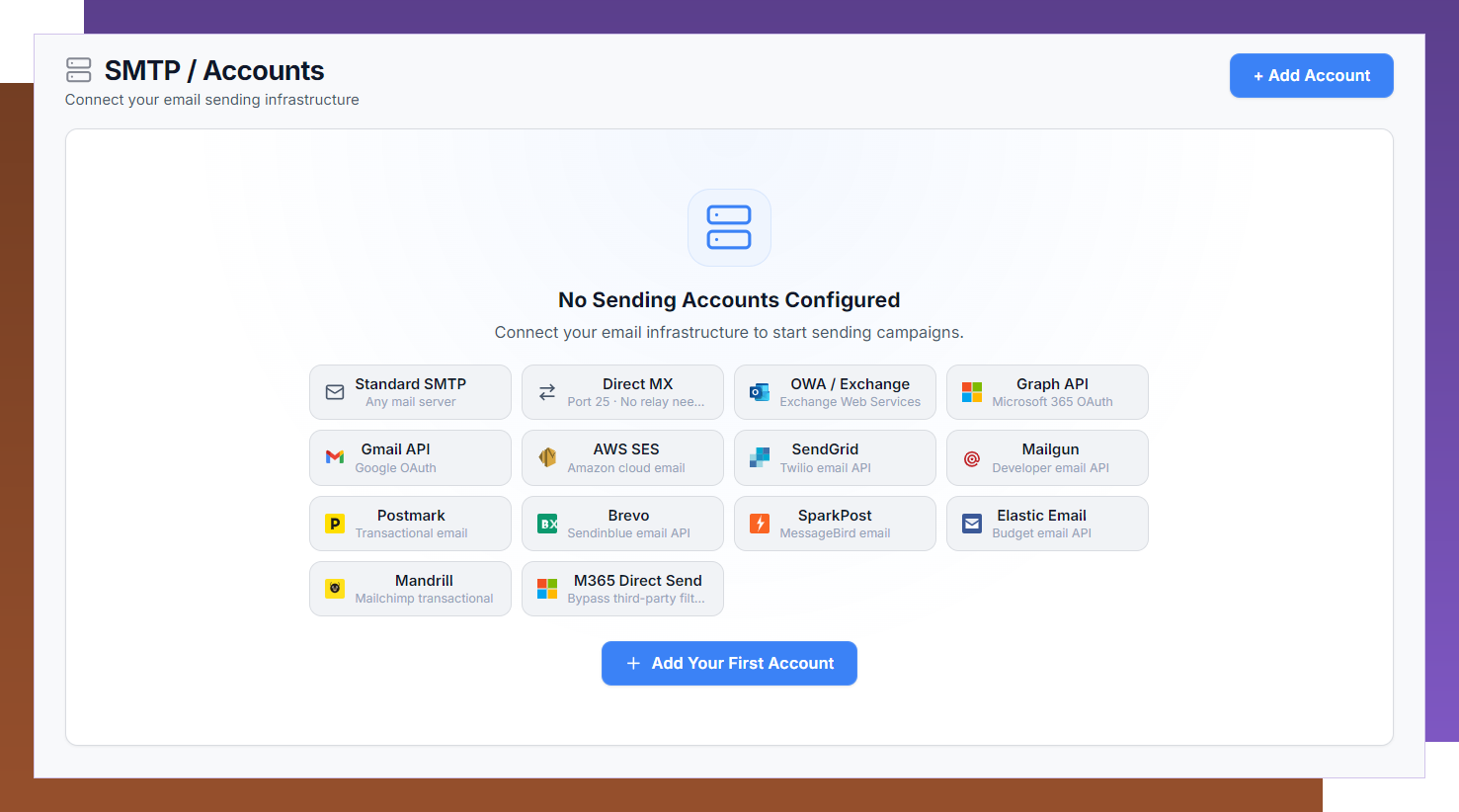Click the Brevo Sendinblue icon

click(547, 524)
